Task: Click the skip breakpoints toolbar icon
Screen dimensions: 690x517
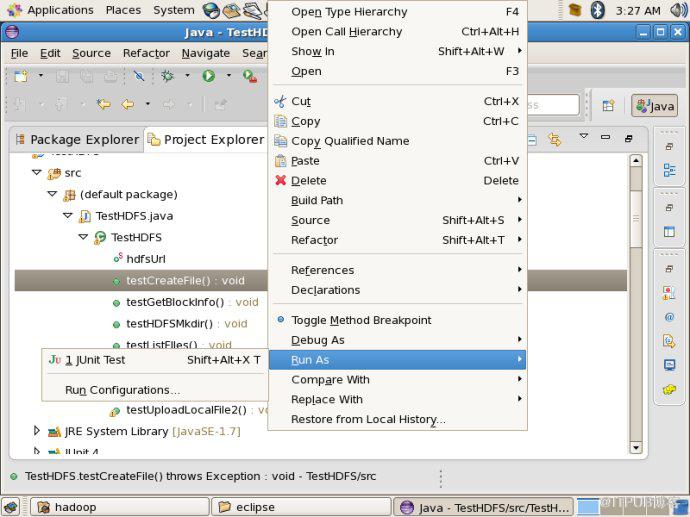Action: coord(139,76)
